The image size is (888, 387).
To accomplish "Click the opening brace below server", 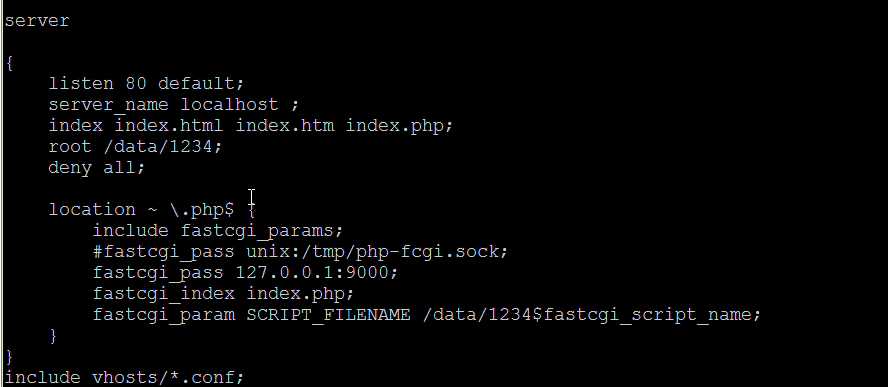I will pos(9,63).
